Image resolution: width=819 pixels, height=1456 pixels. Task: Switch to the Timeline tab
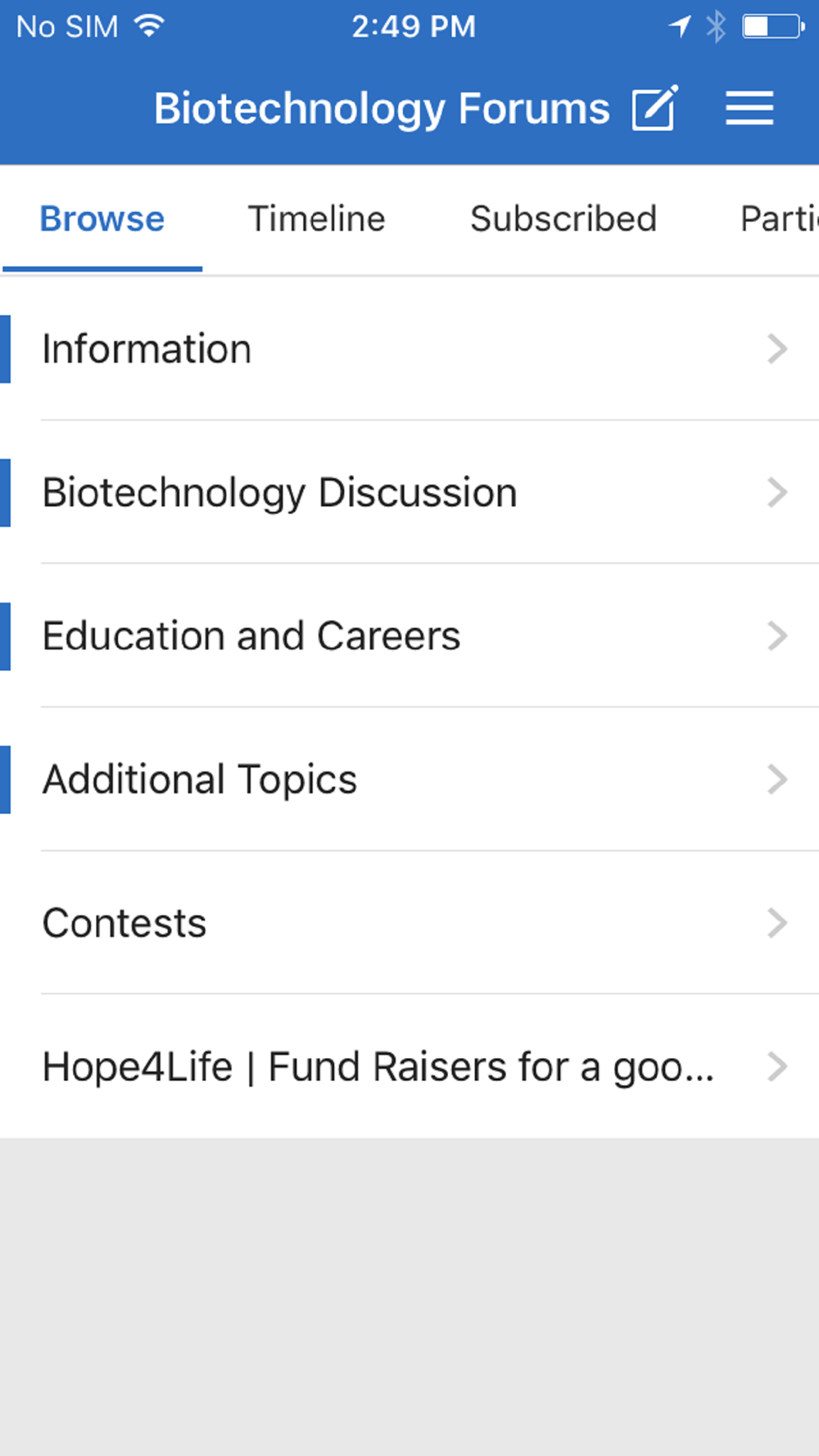click(316, 219)
